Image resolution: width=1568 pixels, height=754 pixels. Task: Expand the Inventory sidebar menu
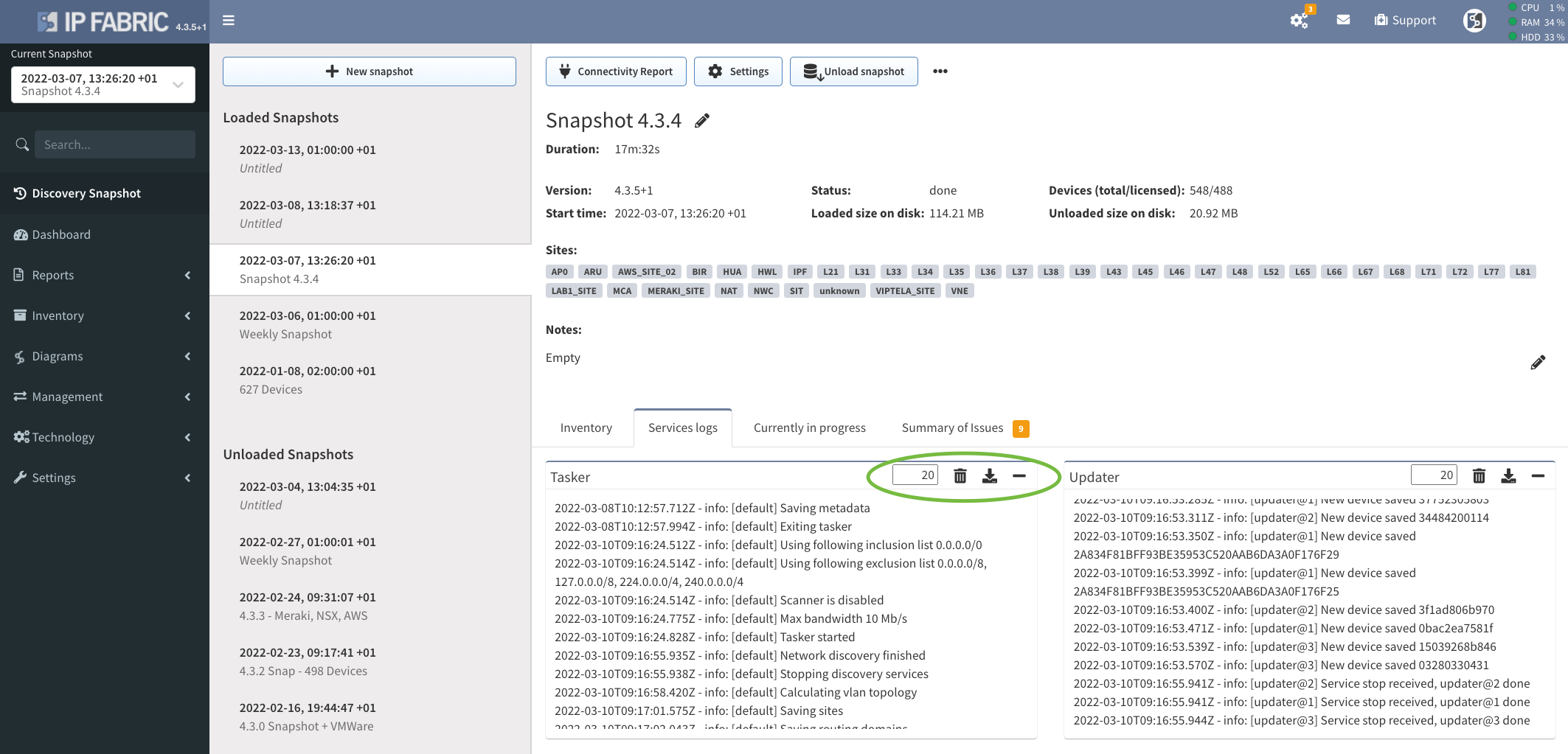click(x=103, y=315)
